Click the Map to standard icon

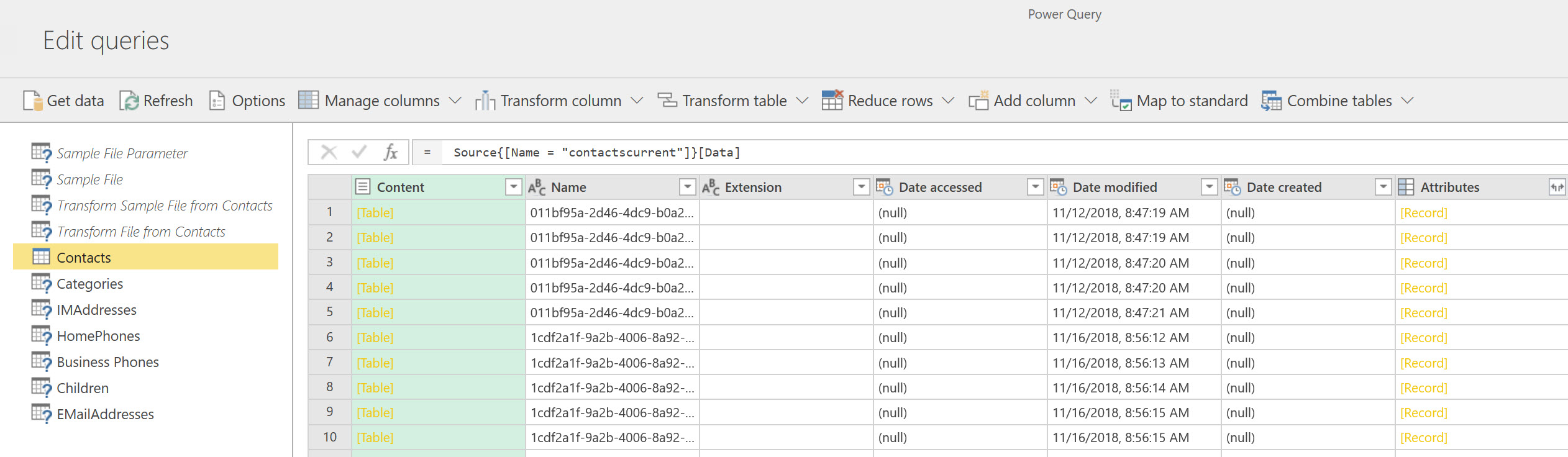pos(1121,101)
